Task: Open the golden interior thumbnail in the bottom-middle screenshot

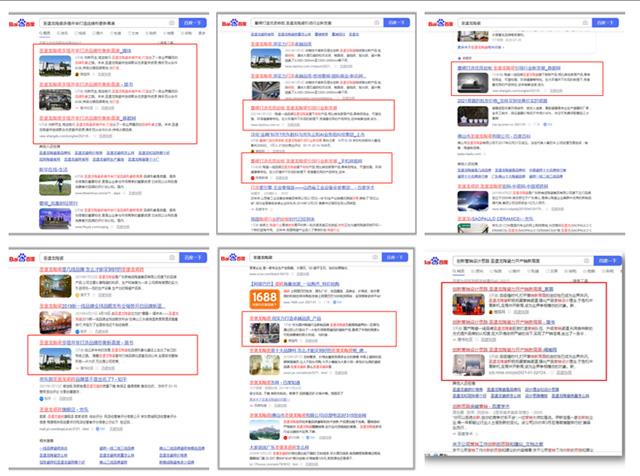Action: [x=265, y=365]
